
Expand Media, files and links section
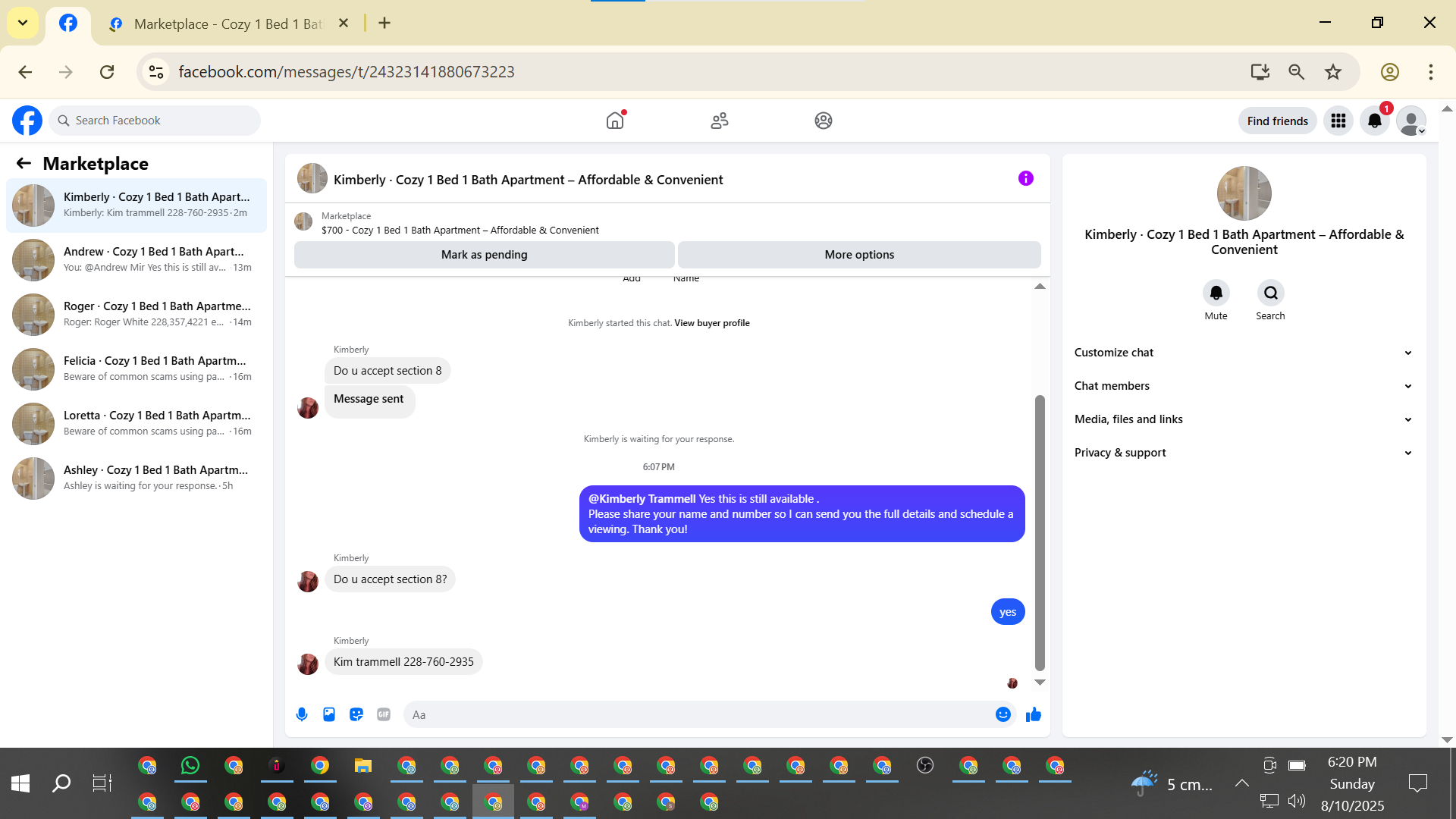[x=1244, y=419]
